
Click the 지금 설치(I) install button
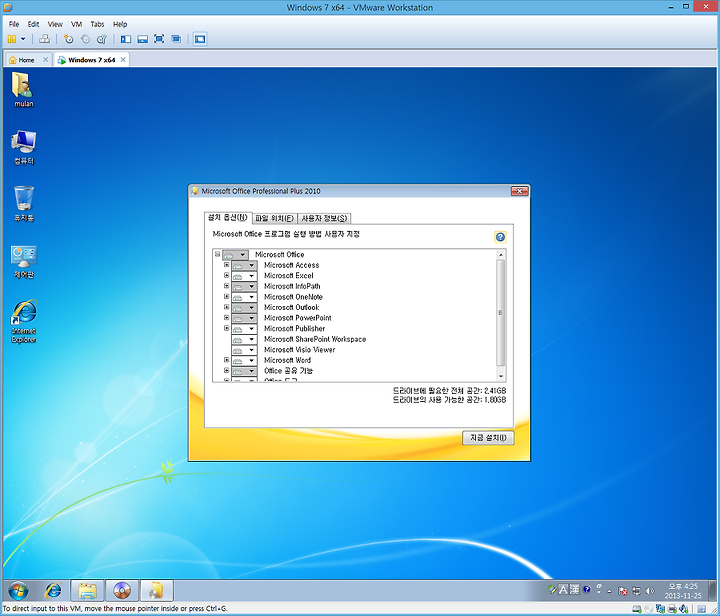[x=488, y=438]
